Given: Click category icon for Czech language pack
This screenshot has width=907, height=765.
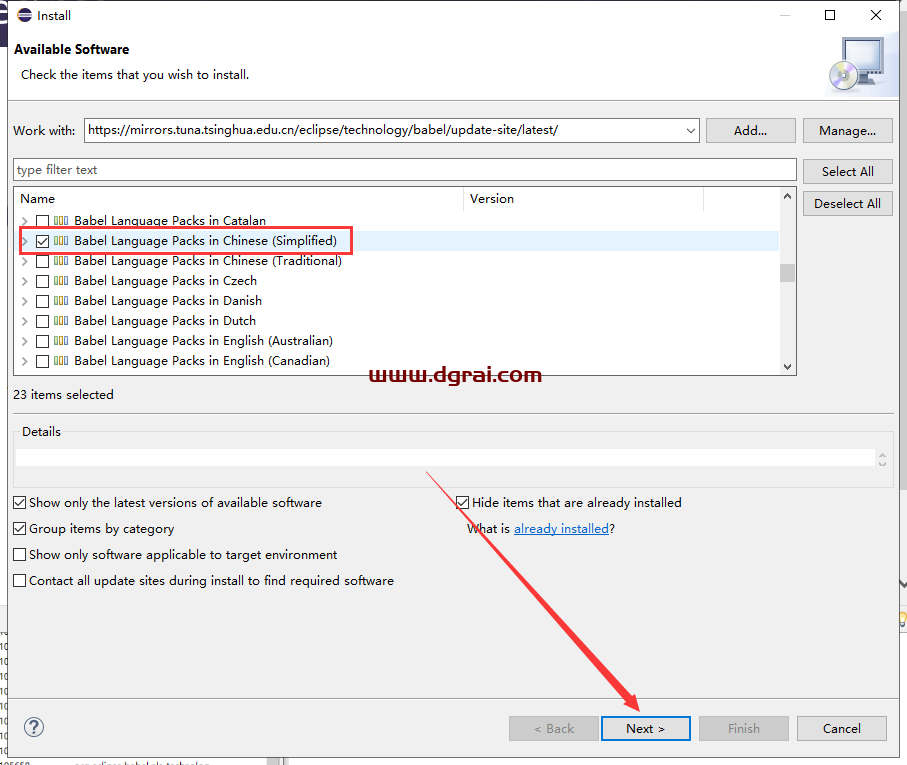Looking at the screenshot, I should coord(61,280).
